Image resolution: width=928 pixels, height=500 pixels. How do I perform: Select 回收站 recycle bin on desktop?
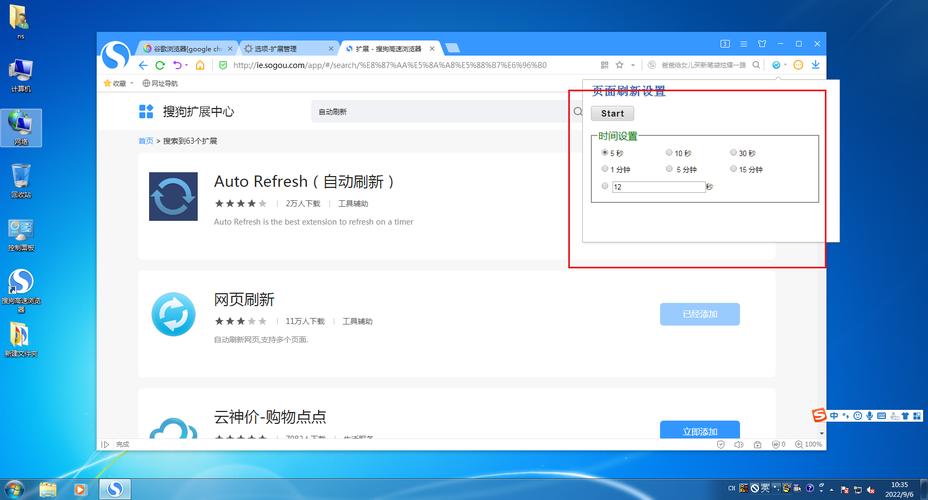[21, 180]
